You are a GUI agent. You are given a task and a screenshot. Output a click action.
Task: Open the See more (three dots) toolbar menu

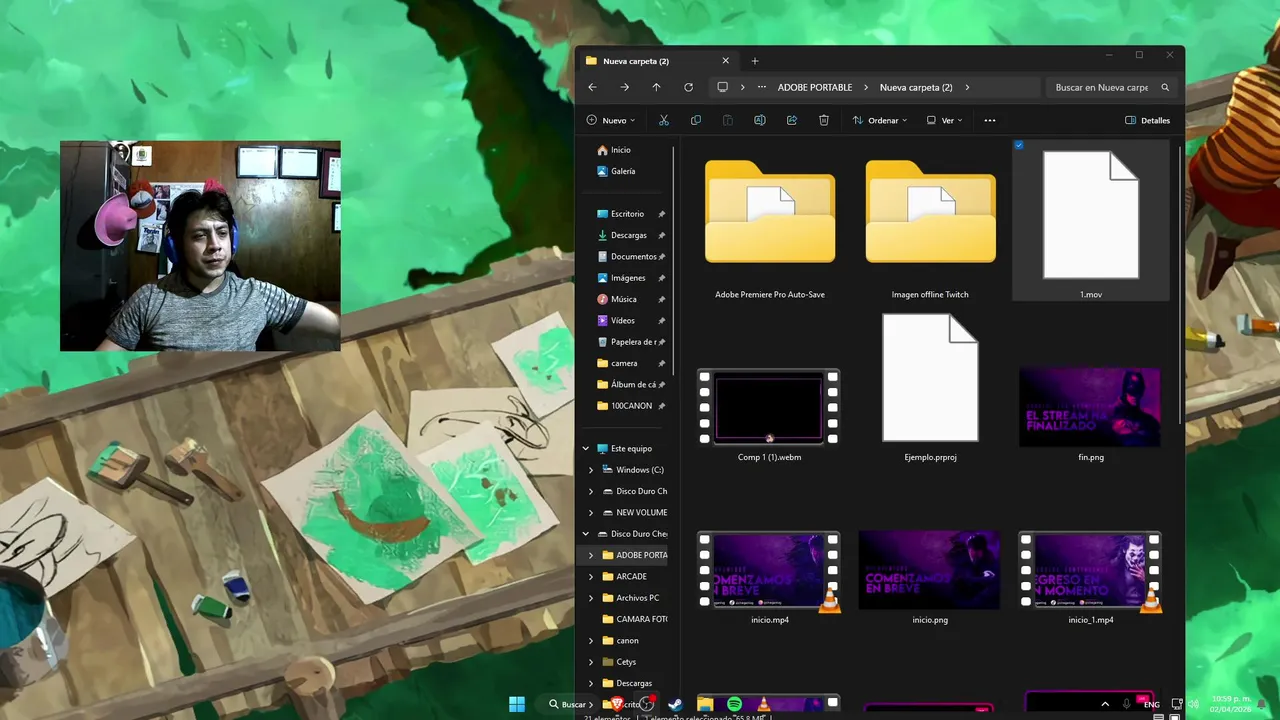(x=989, y=120)
